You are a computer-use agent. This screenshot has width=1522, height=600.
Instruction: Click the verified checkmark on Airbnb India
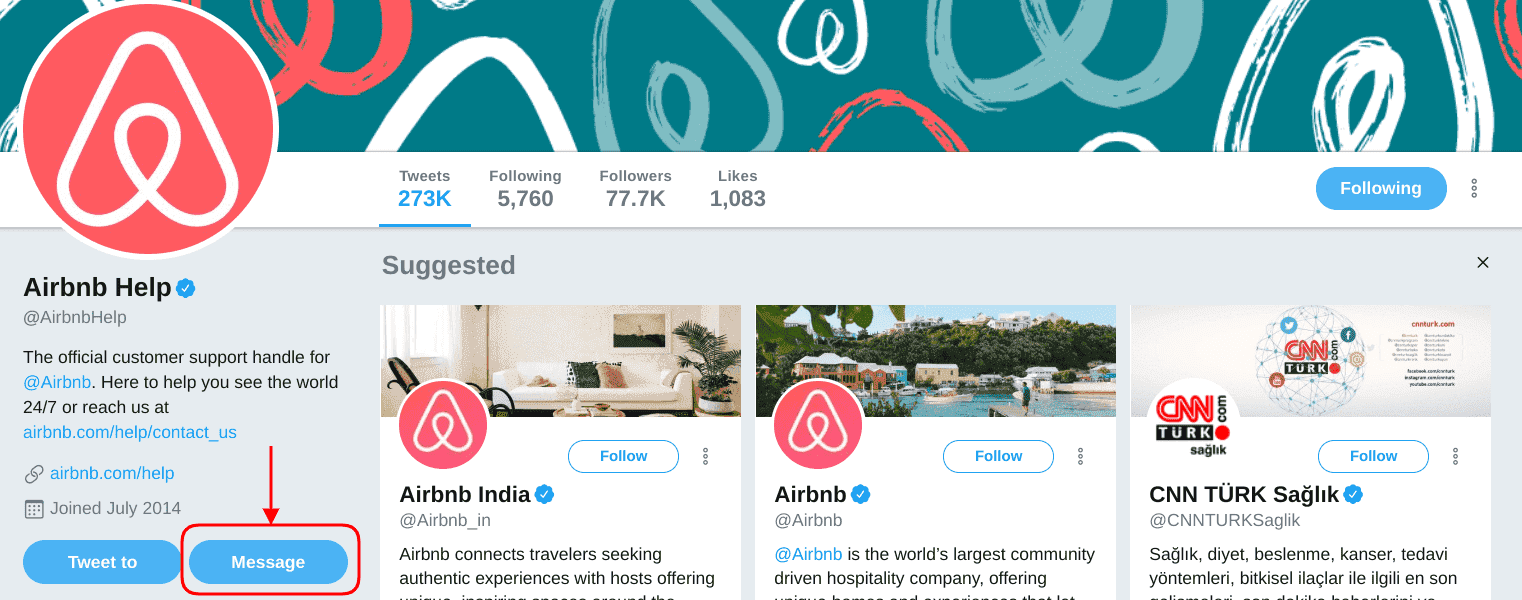[543, 493]
